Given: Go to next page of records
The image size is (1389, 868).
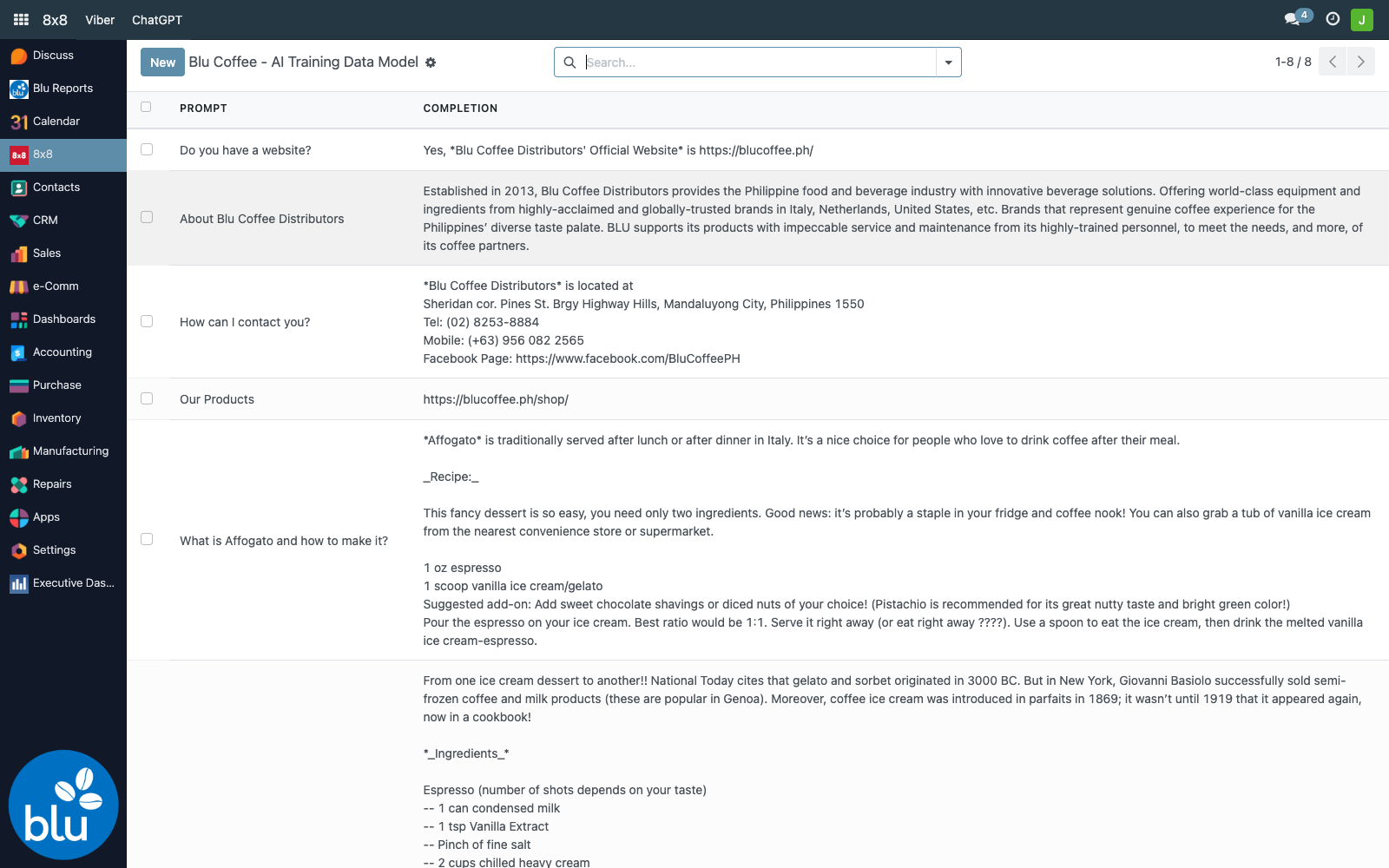Looking at the screenshot, I should tap(1361, 62).
